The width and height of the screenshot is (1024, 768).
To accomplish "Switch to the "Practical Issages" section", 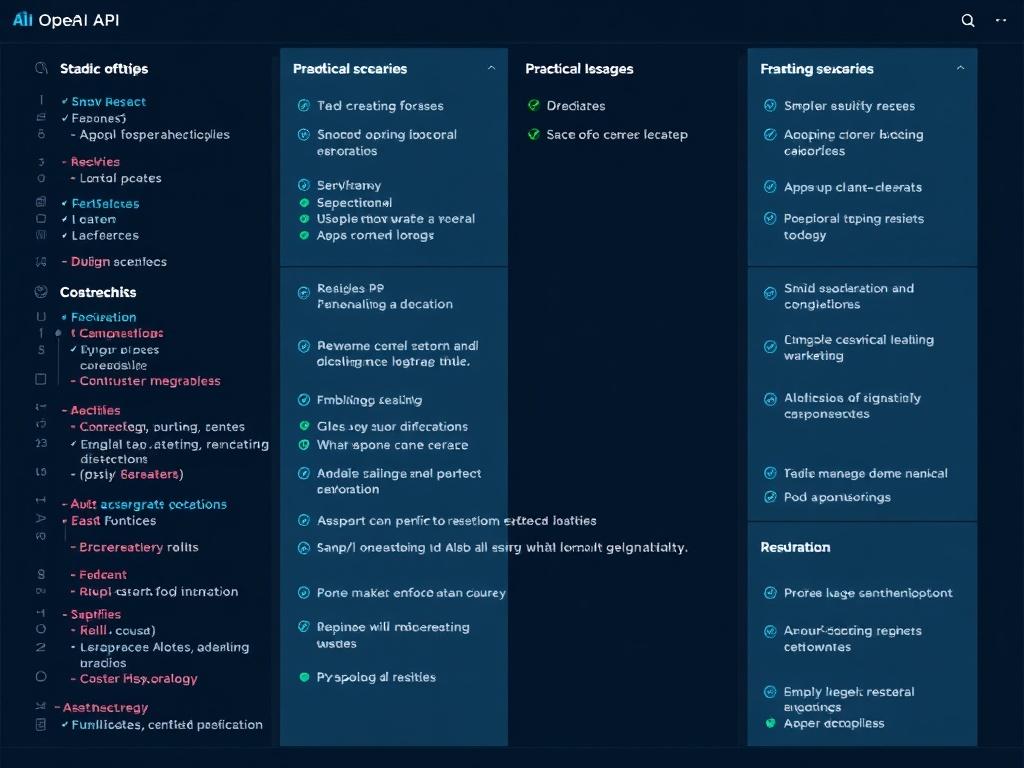I will point(579,68).
